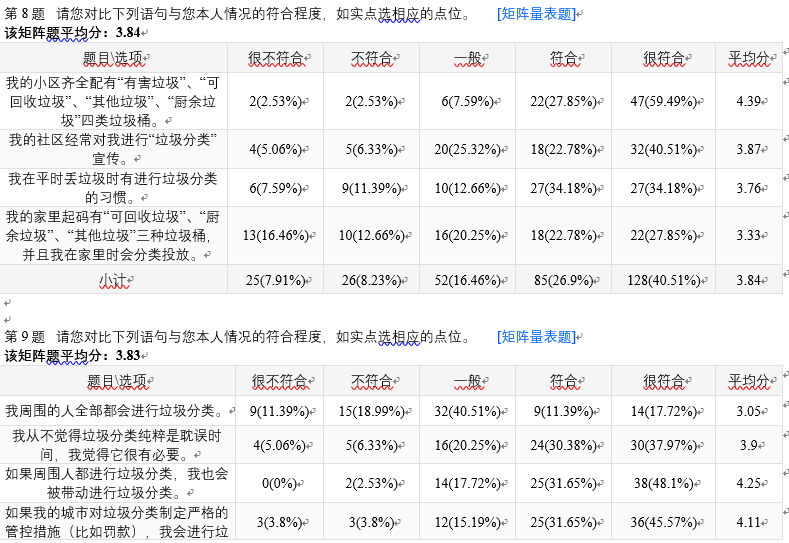Click the subtotal cell '128(40.51%)'

coord(663,280)
